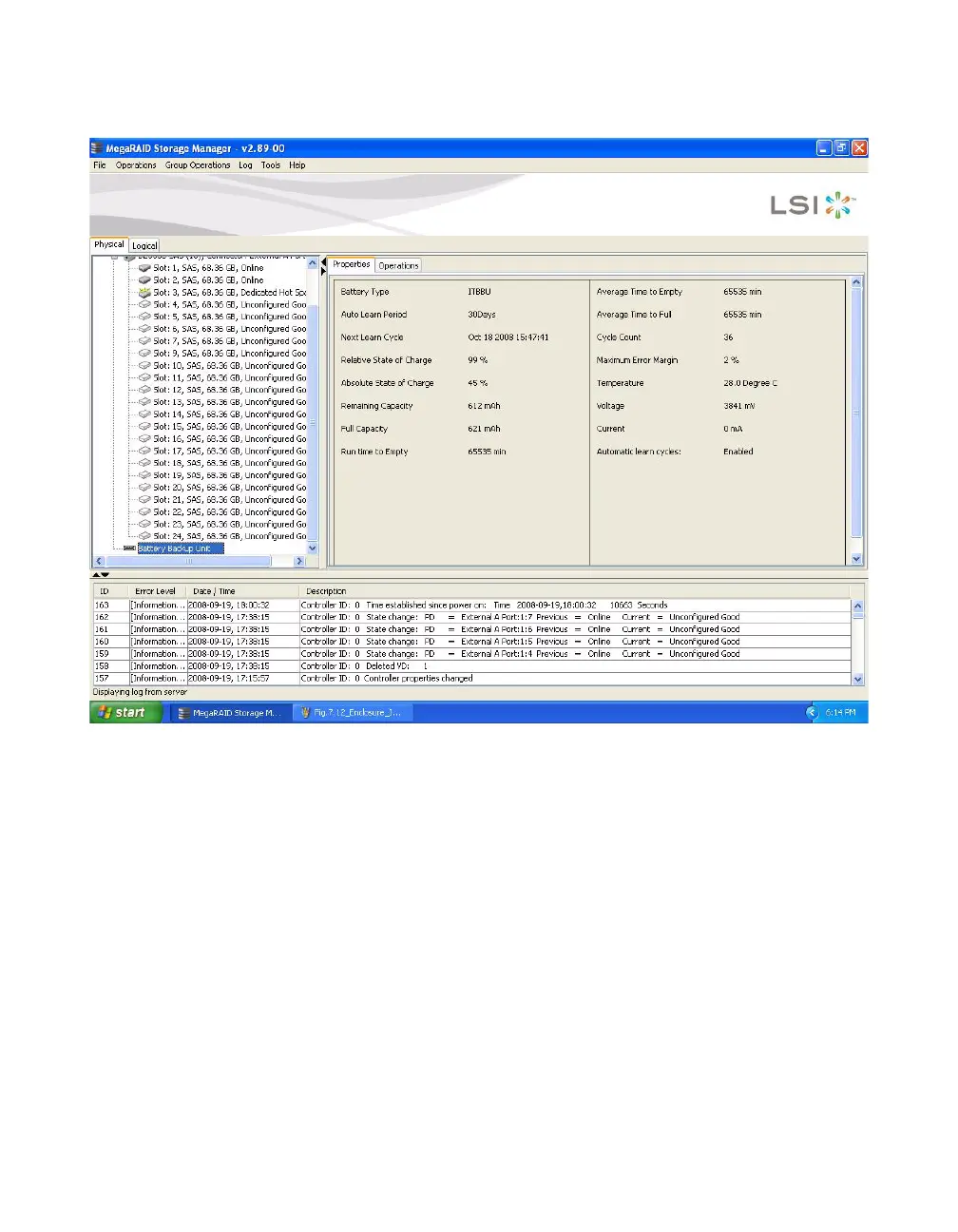Image resolution: width=958 pixels, height=1232 pixels.
Task: Click the drive icon for Slot 1
Action: point(144,268)
